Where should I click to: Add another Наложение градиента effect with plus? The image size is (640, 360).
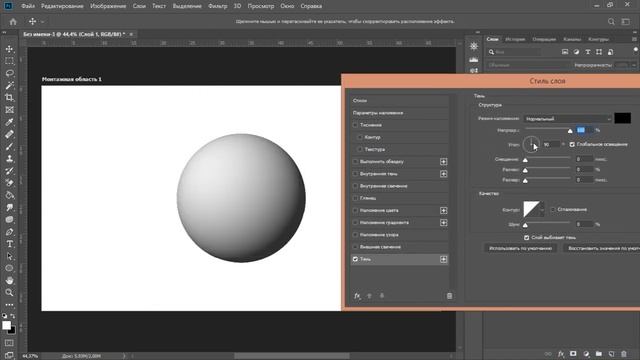[x=444, y=222]
